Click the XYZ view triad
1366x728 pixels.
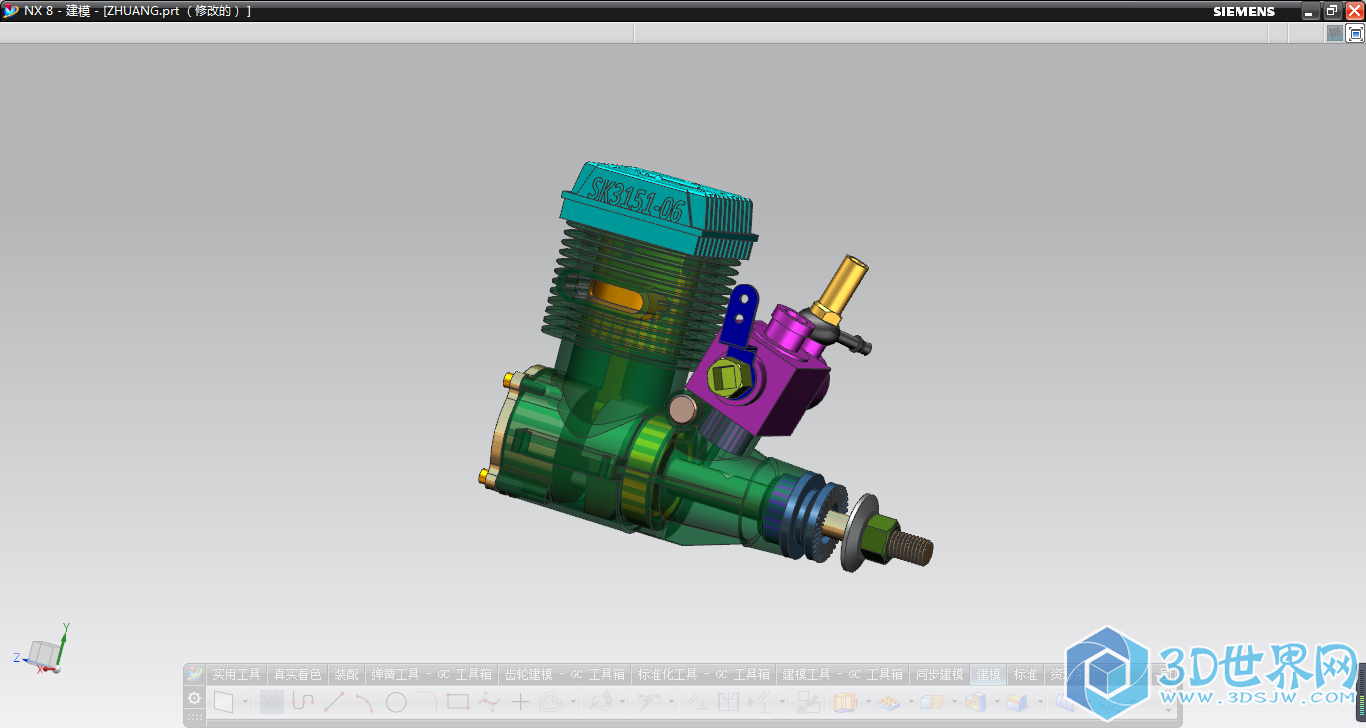[42, 648]
